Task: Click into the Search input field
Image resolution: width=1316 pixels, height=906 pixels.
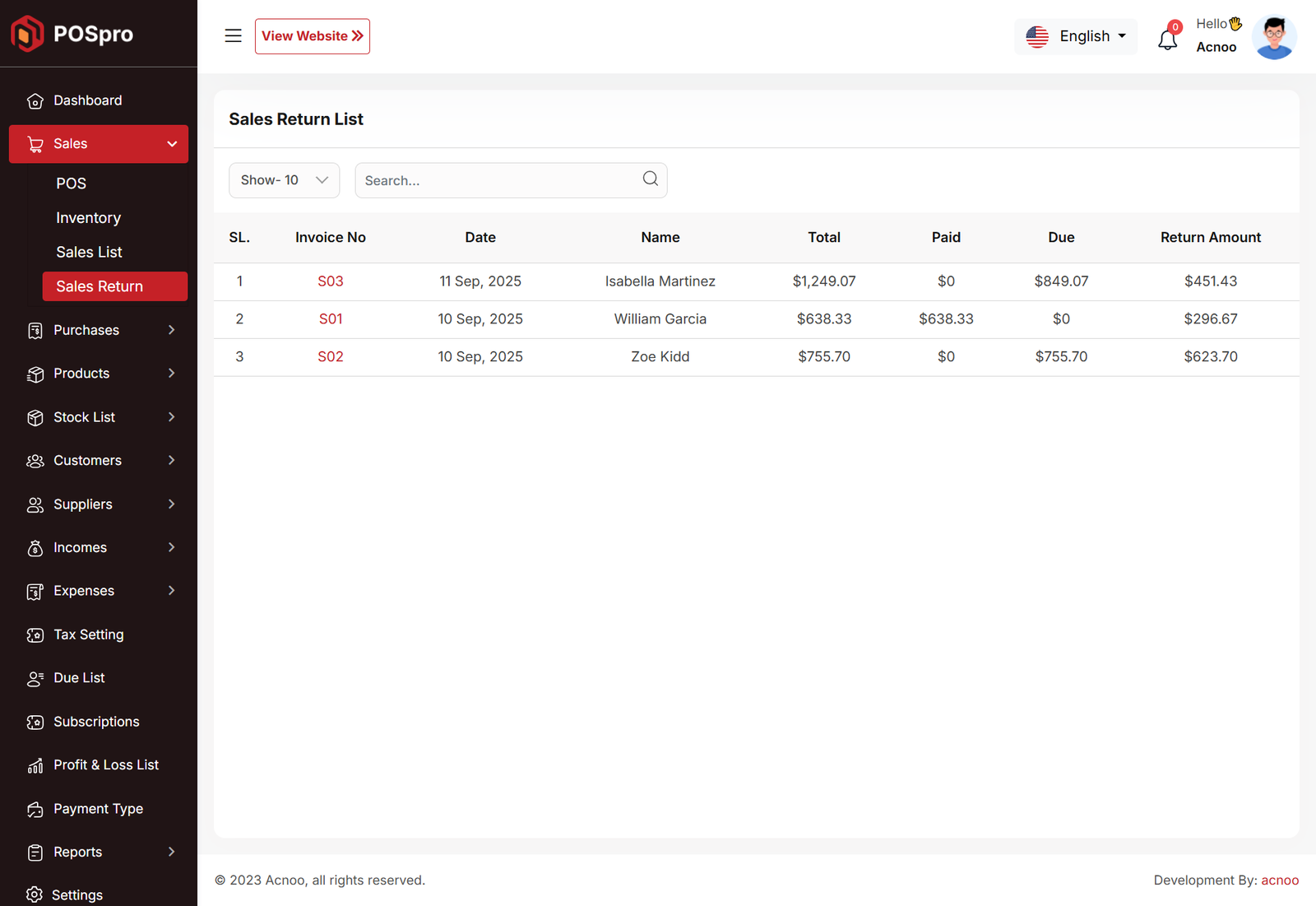Action: pyautogui.click(x=498, y=180)
